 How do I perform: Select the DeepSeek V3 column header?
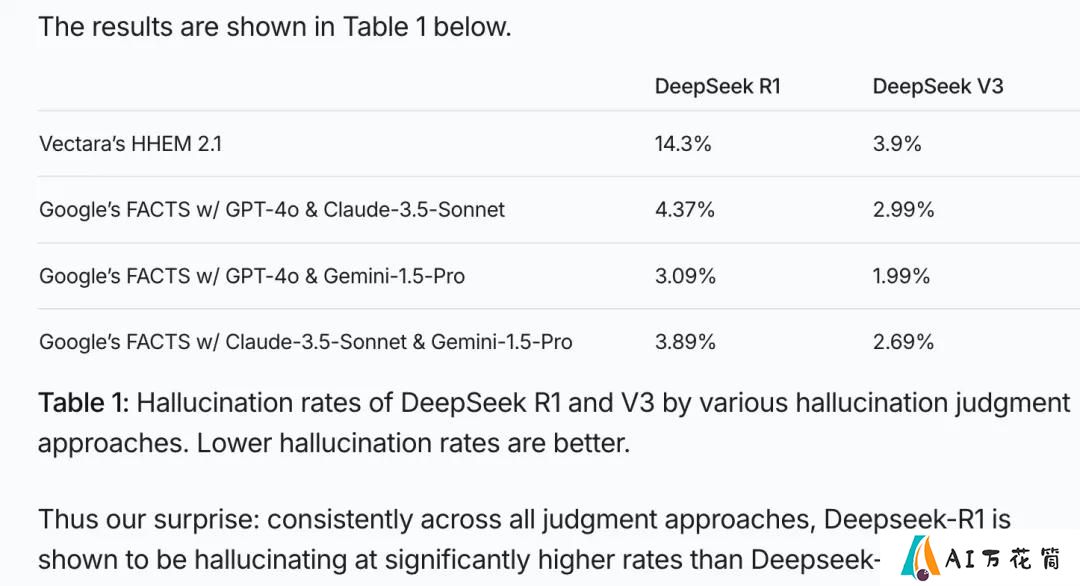(x=937, y=86)
